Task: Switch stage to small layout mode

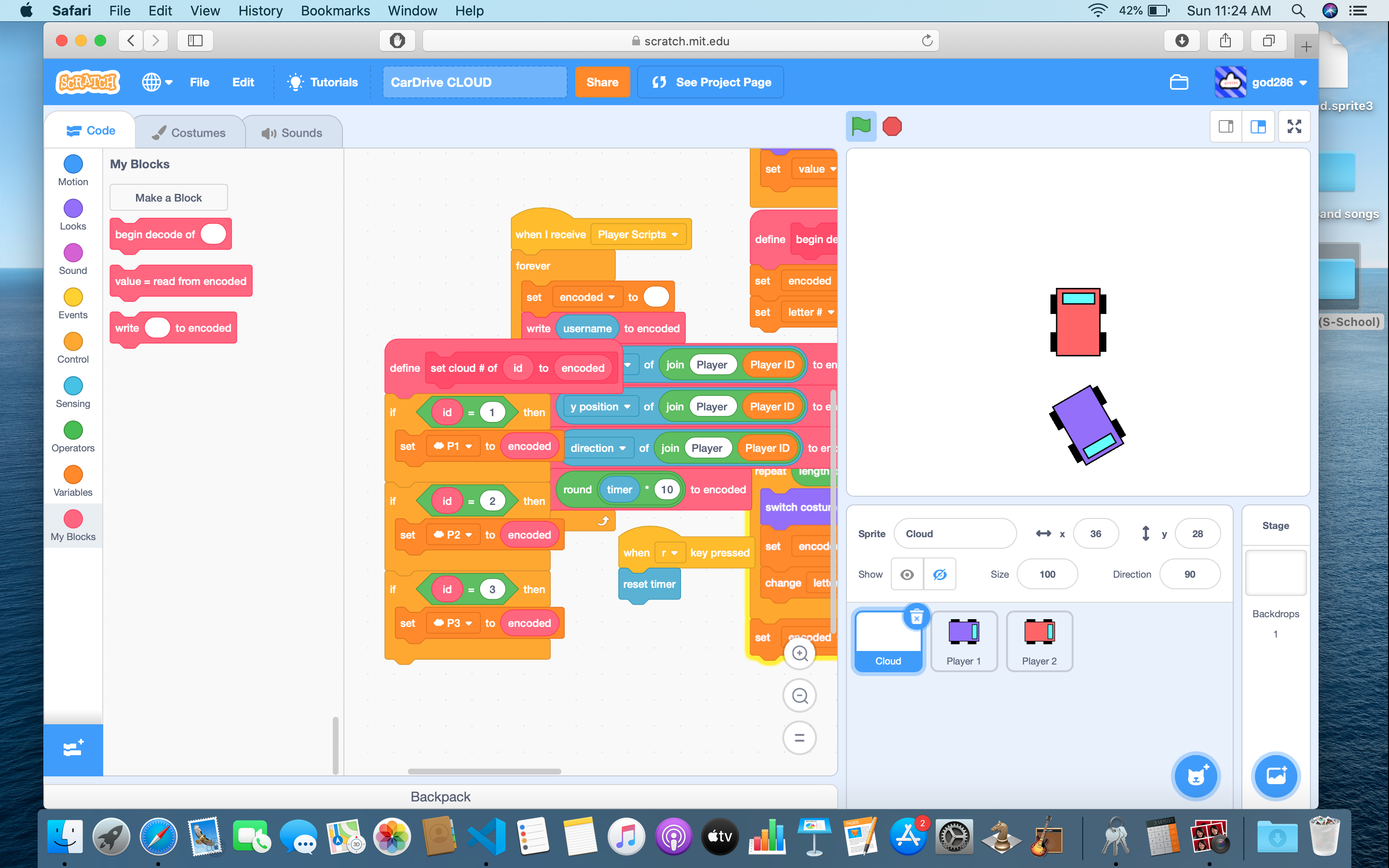Action: [1226, 126]
